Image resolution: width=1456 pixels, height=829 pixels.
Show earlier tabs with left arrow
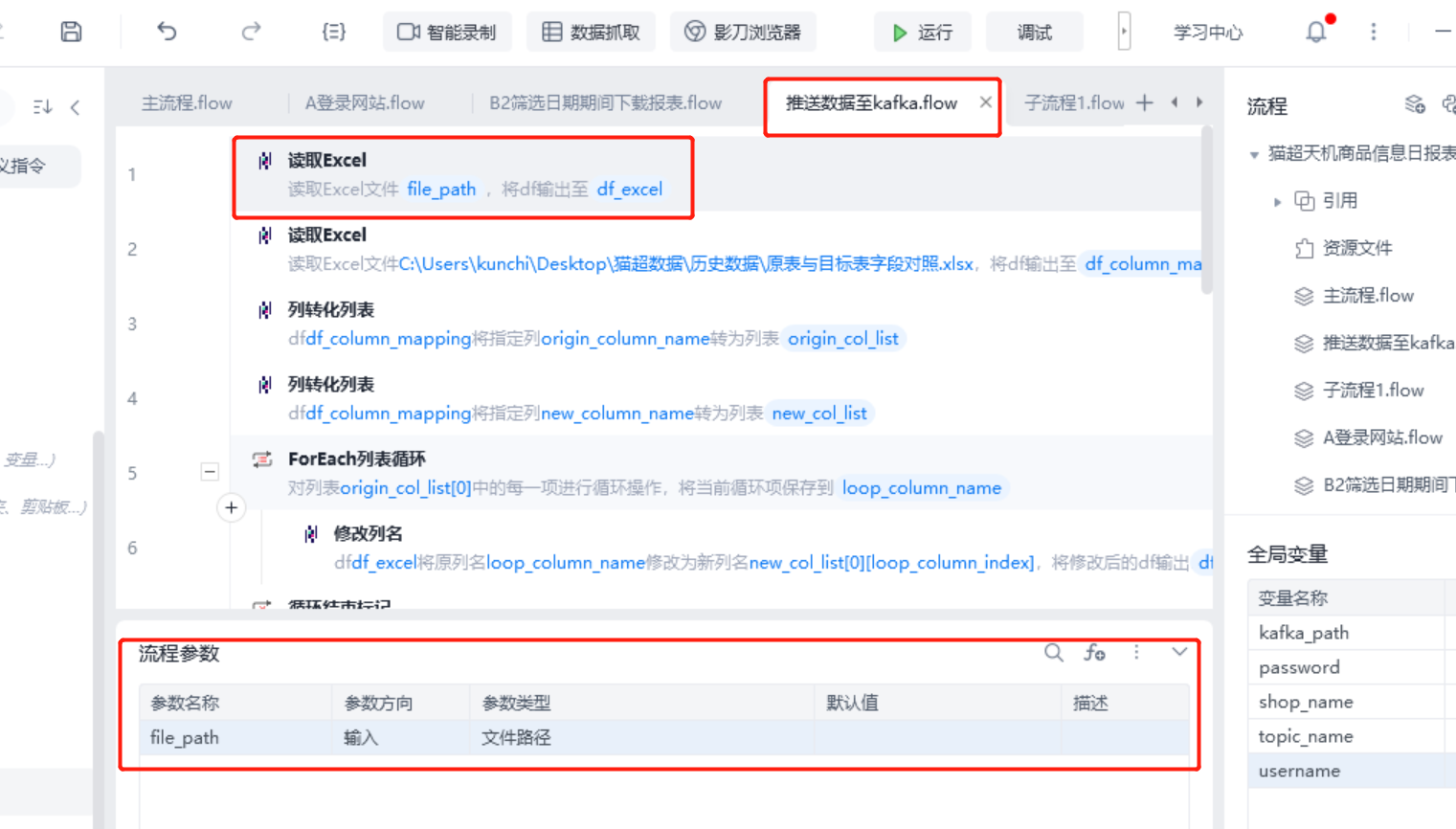point(1175,102)
